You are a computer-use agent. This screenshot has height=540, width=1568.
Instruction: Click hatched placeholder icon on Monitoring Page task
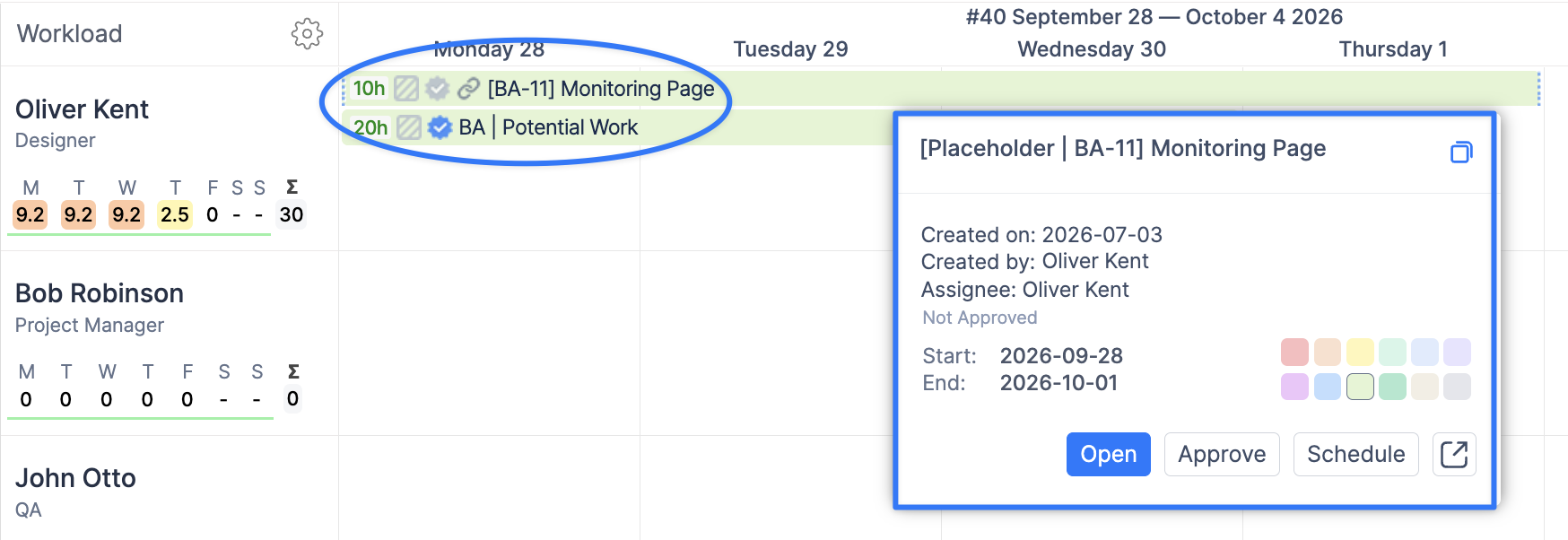point(406,88)
